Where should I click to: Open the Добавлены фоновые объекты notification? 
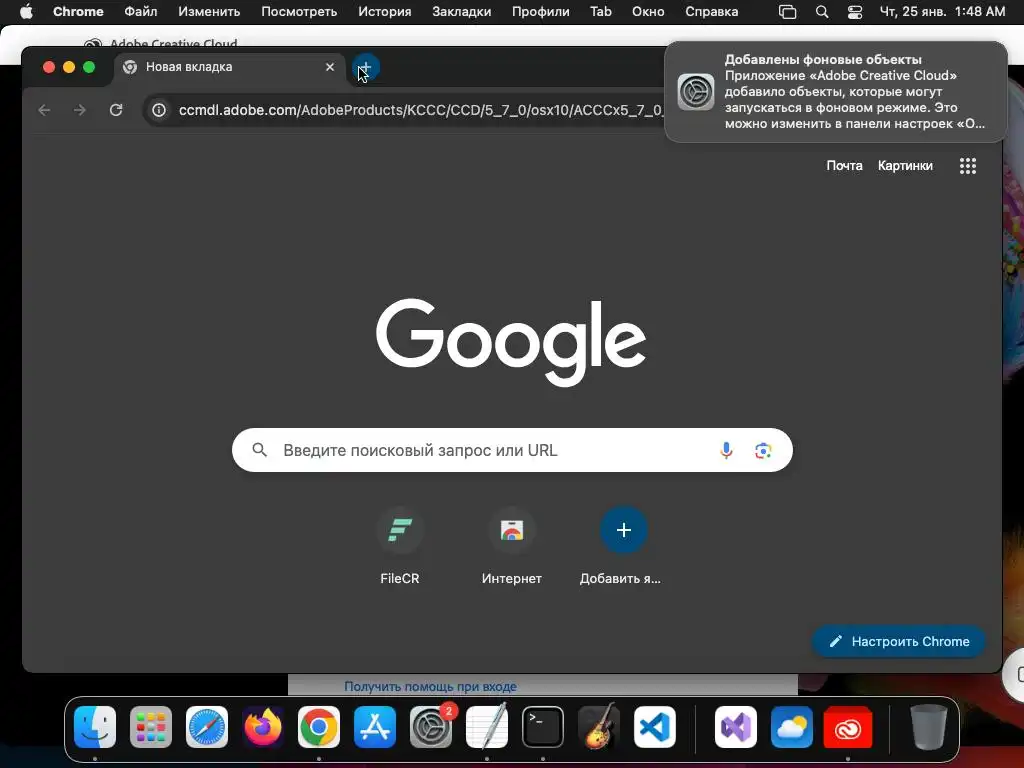(x=836, y=91)
